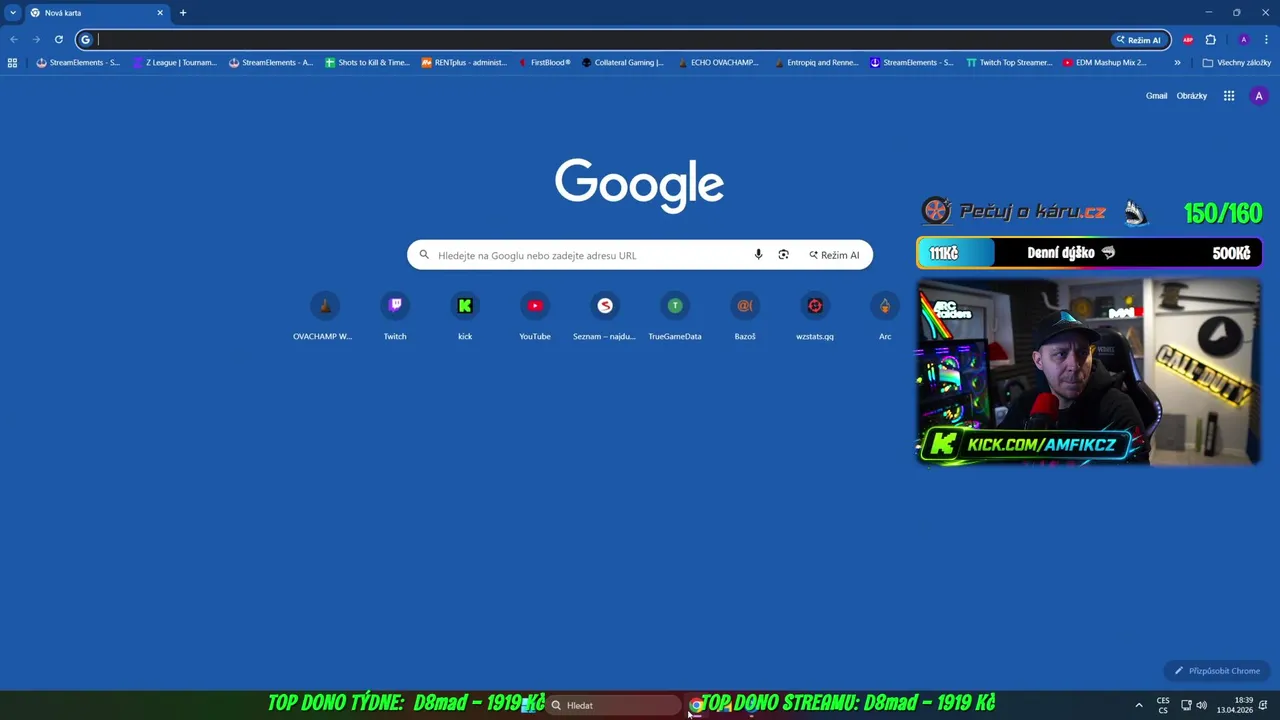Open the Obrázky images link
The image size is (1280, 720).
click(1192, 96)
